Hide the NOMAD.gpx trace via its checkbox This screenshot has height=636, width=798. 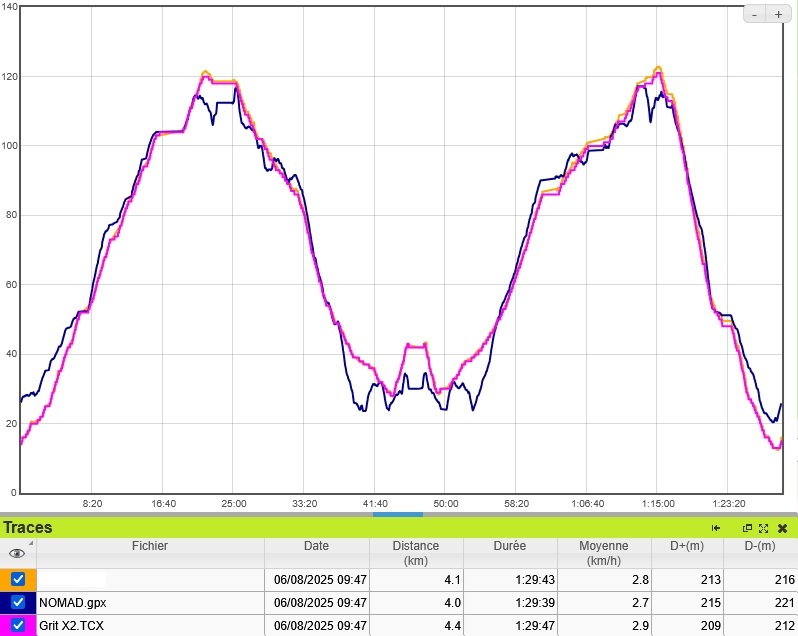click(x=18, y=603)
